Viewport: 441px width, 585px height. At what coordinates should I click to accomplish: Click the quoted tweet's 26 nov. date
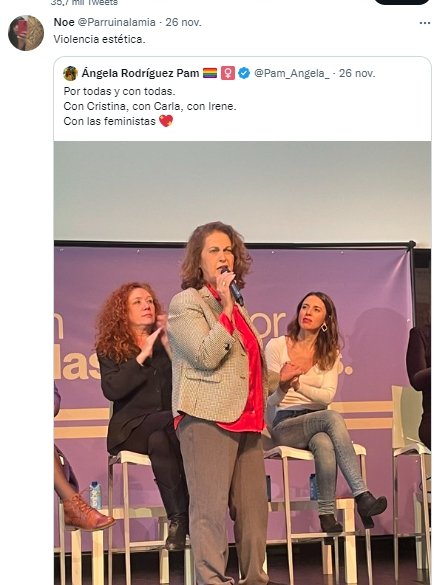tap(357, 73)
